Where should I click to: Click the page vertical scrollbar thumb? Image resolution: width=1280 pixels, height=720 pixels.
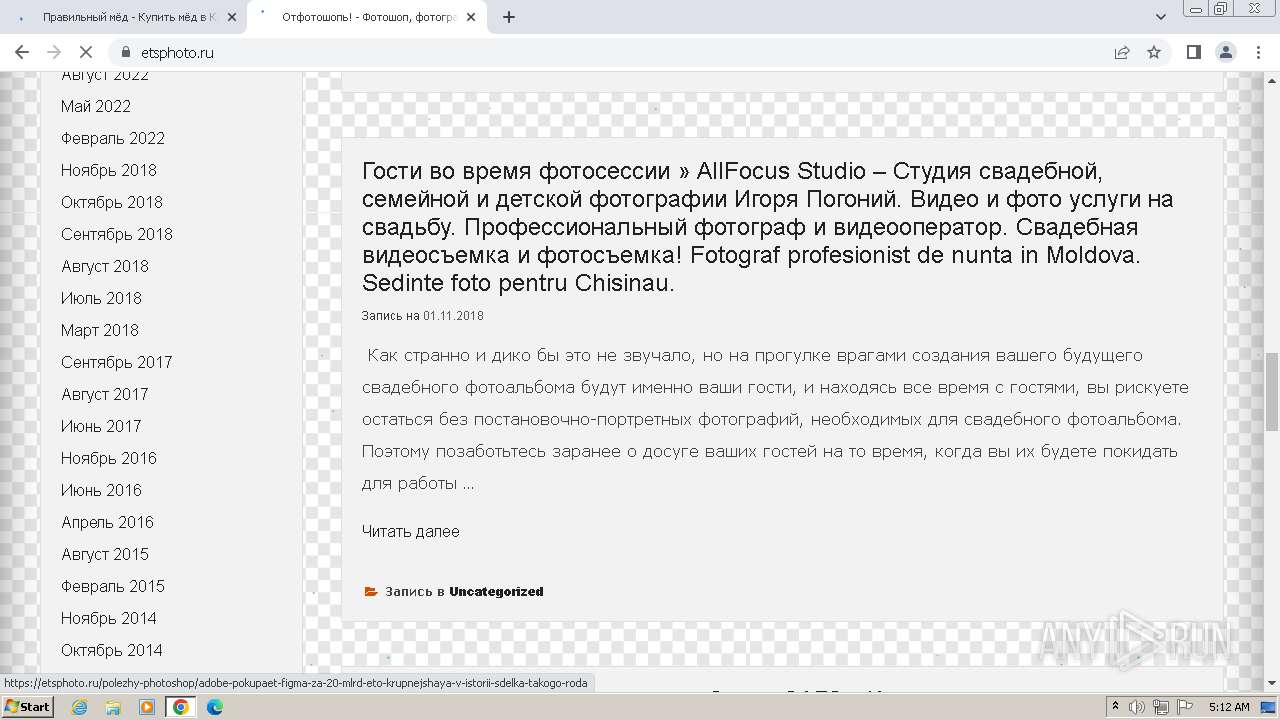1271,392
